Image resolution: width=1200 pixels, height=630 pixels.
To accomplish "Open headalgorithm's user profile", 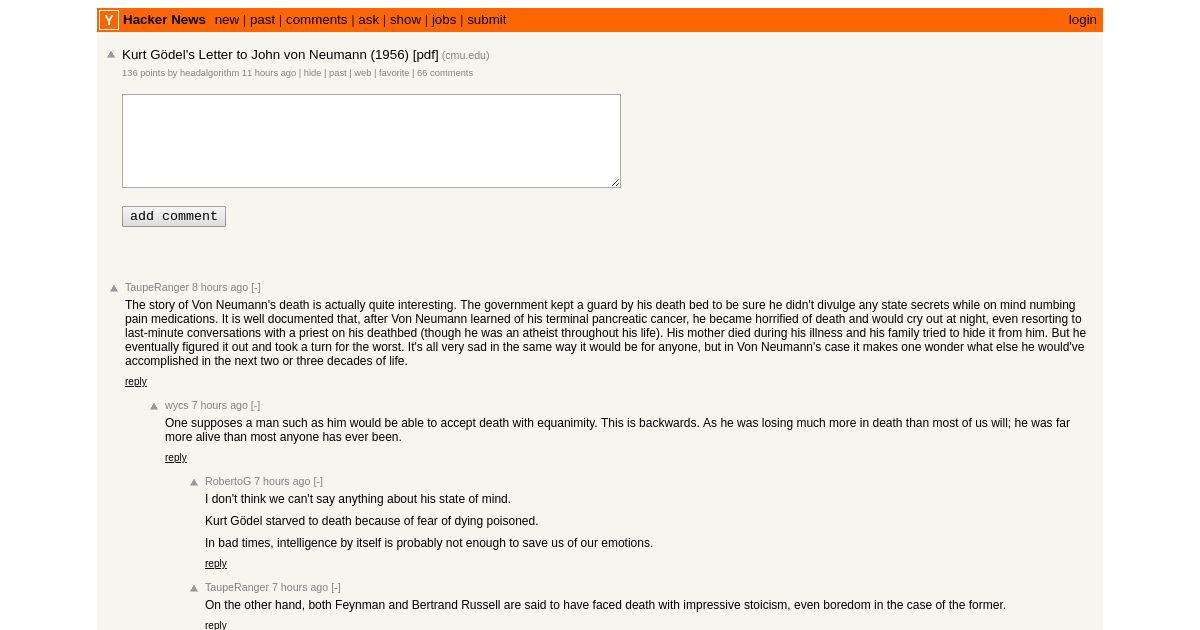I will click(x=210, y=73).
